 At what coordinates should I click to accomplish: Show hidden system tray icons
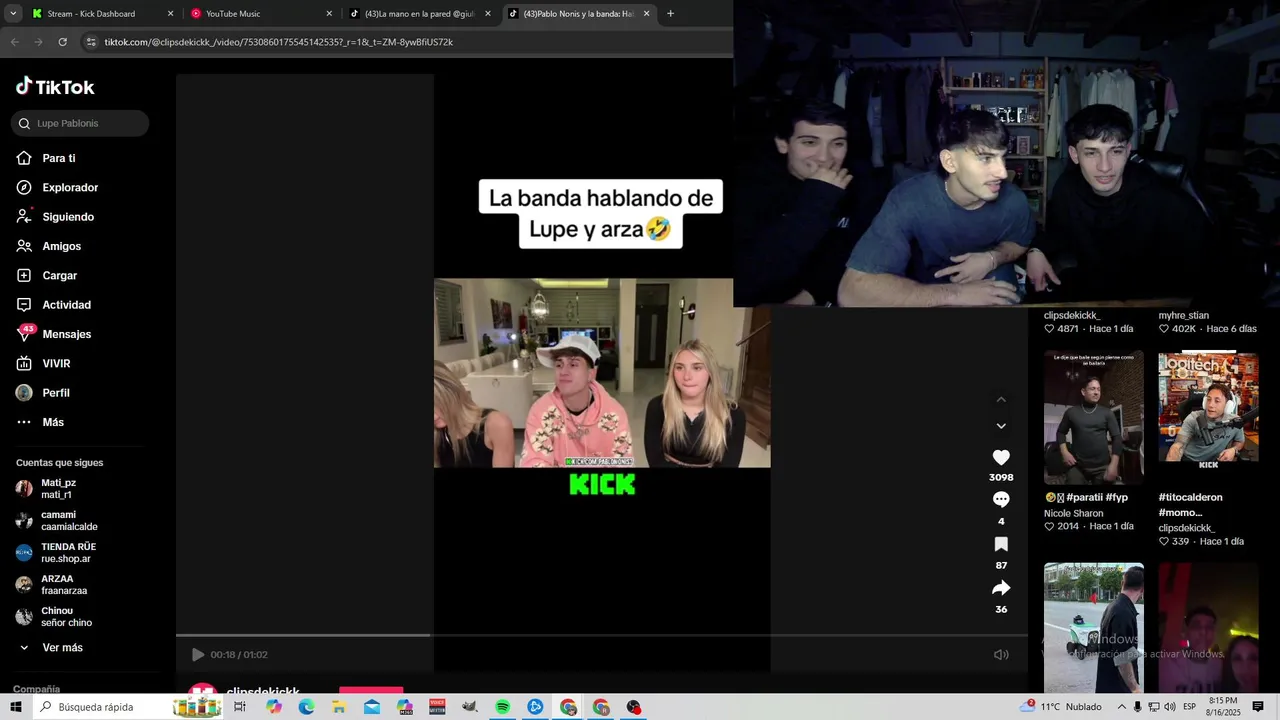click(1121, 707)
